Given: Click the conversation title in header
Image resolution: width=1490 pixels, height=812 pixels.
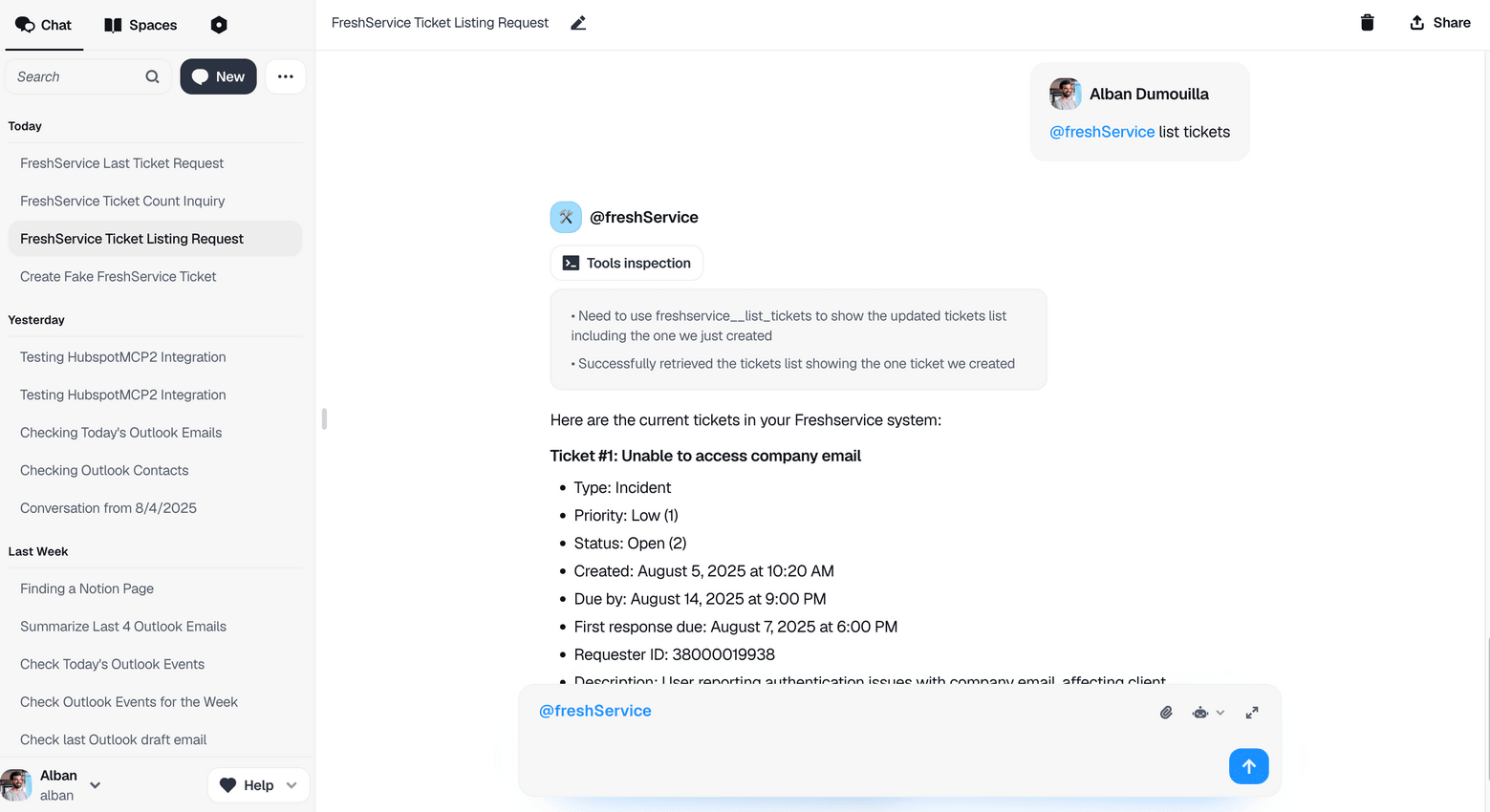Looking at the screenshot, I should click(440, 23).
